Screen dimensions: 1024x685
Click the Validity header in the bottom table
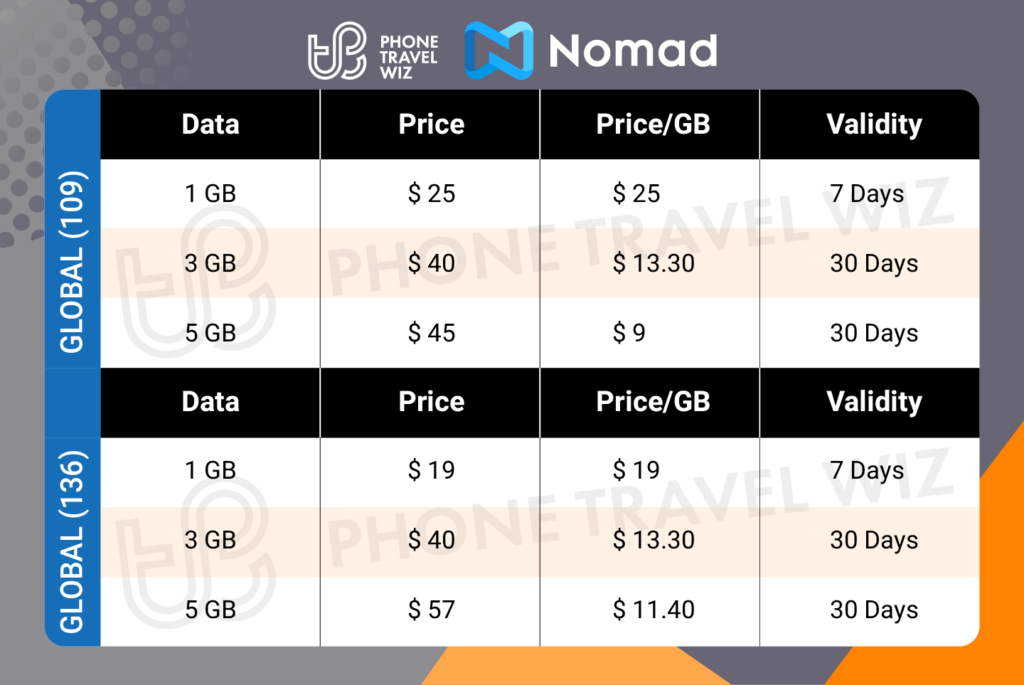pyautogui.click(x=873, y=402)
